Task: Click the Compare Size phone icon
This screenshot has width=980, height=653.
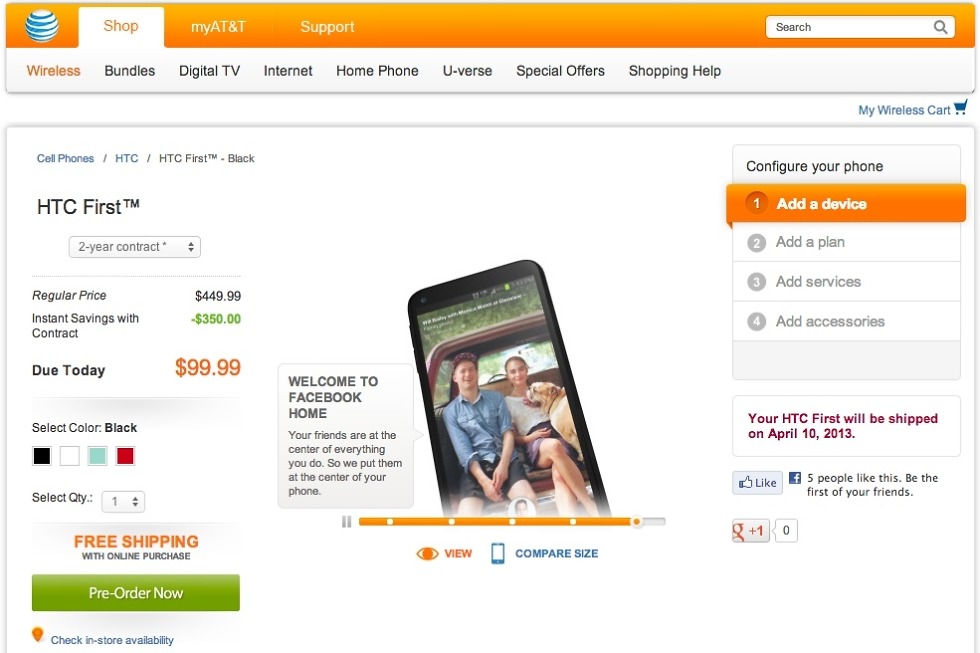Action: coord(498,553)
